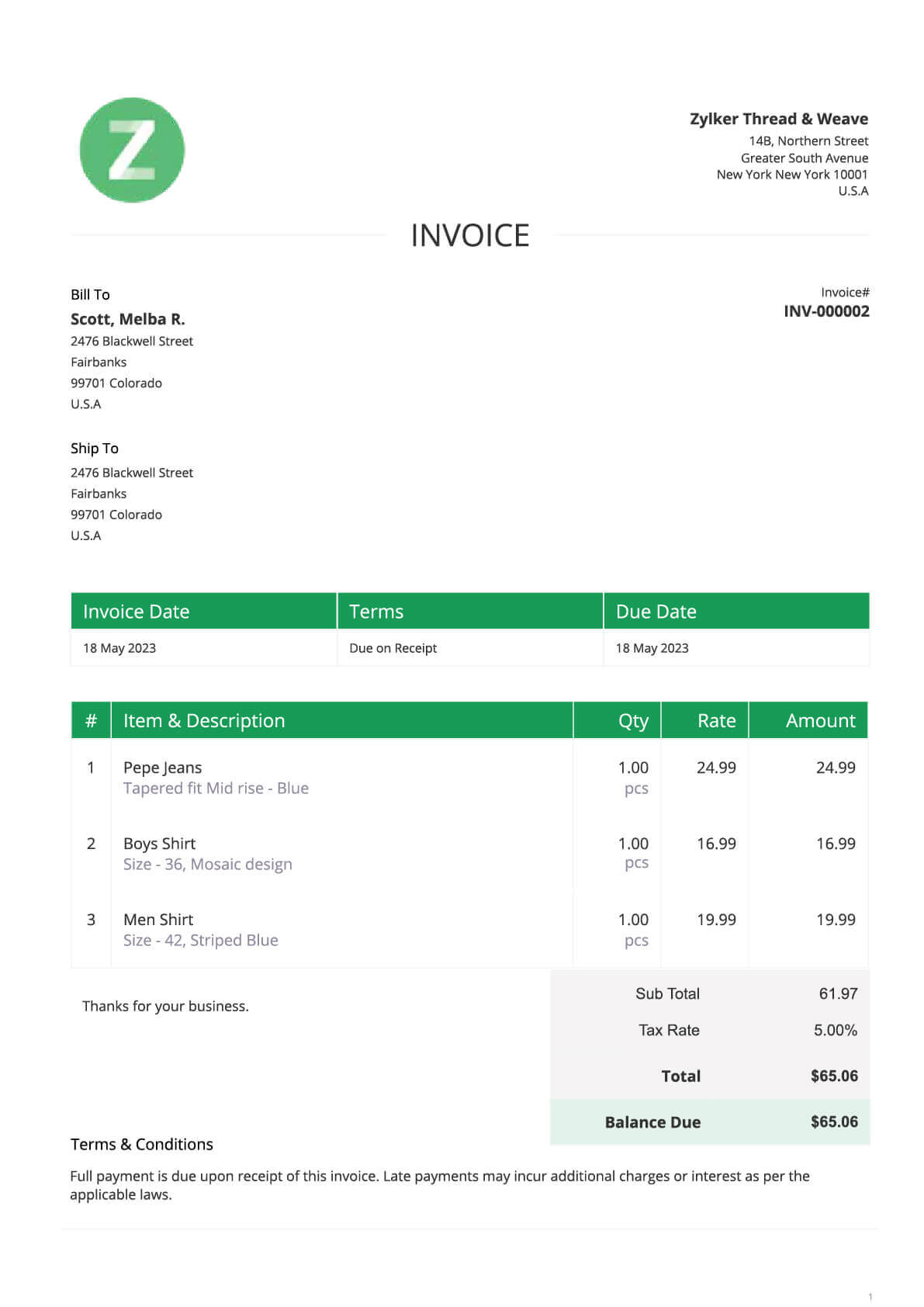Select the Pepe Jeans line item
The width and height of the screenshot is (924, 1307).
point(162,768)
